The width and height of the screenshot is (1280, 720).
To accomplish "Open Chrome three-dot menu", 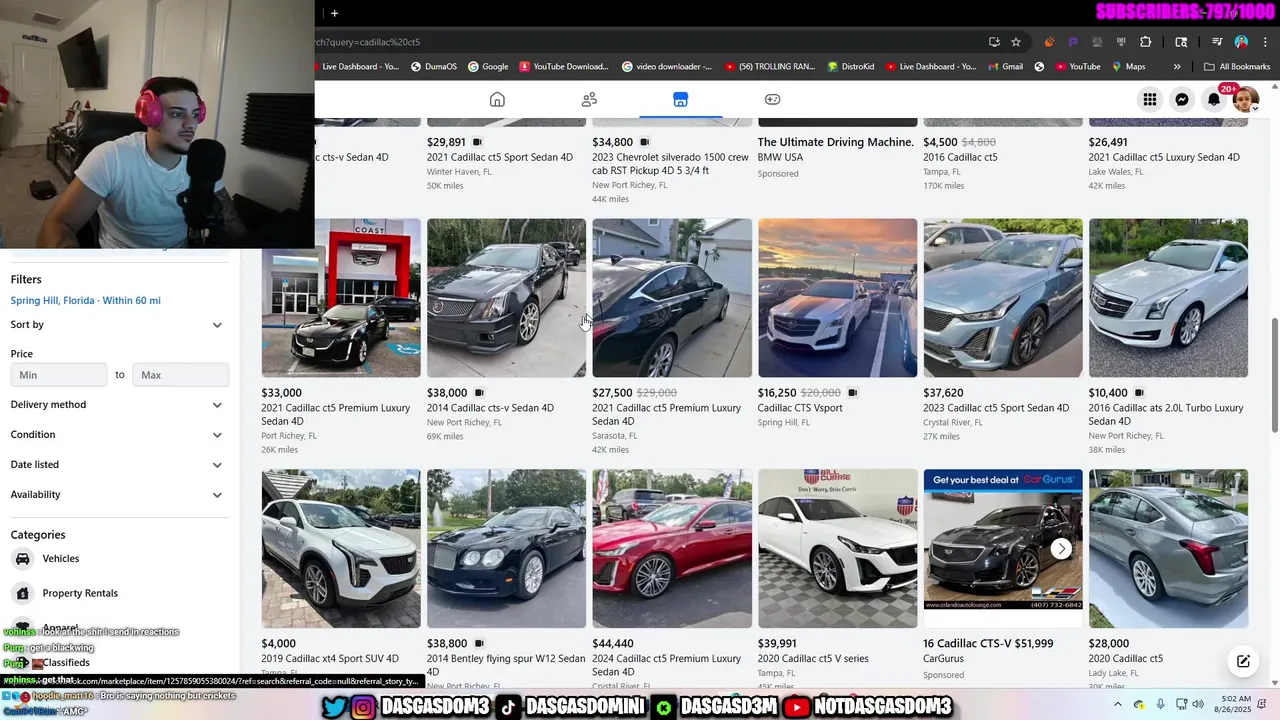I will pyautogui.click(x=1263, y=42).
